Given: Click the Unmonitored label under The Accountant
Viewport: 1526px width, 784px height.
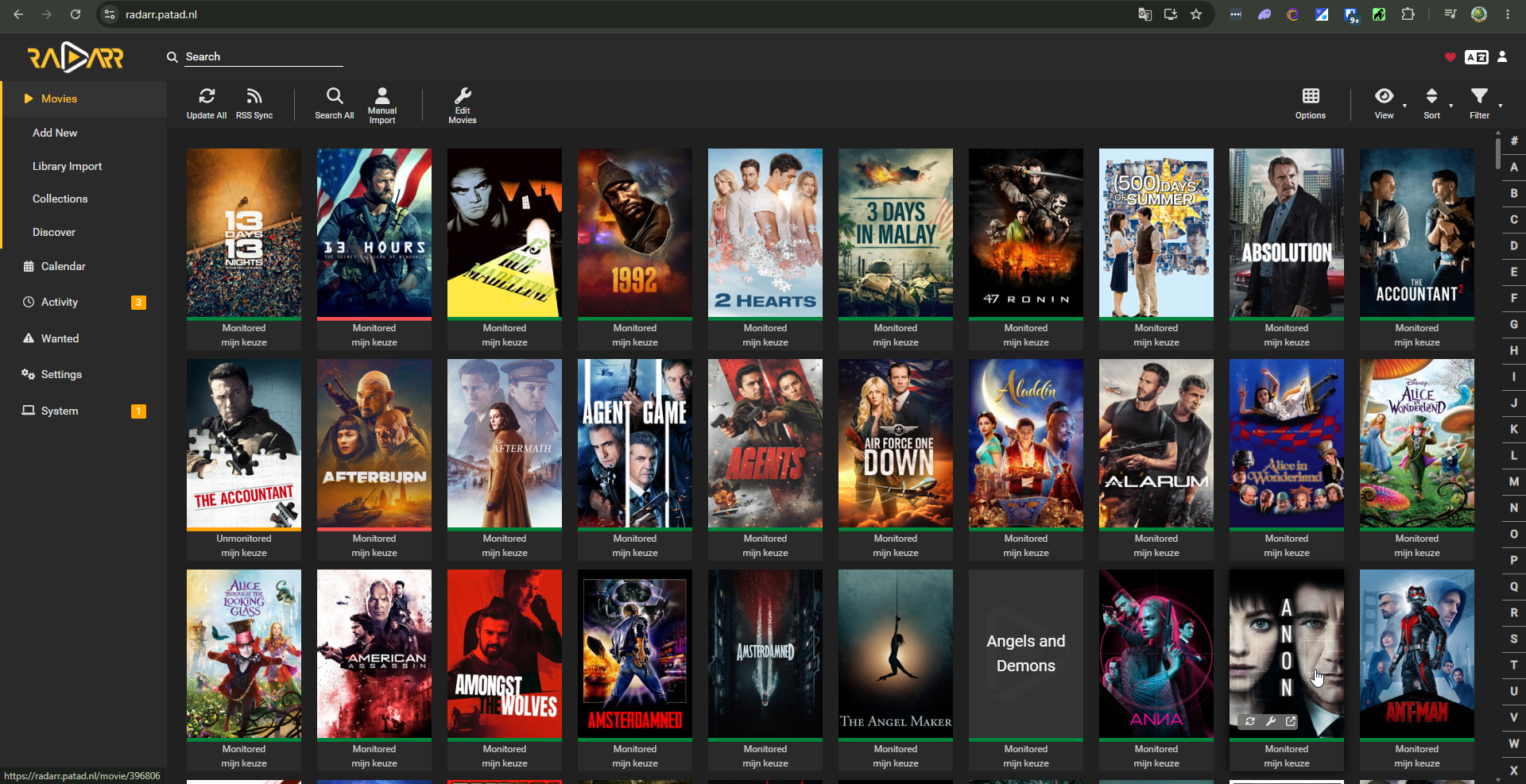Looking at the screenshot, I should [244, 539].
